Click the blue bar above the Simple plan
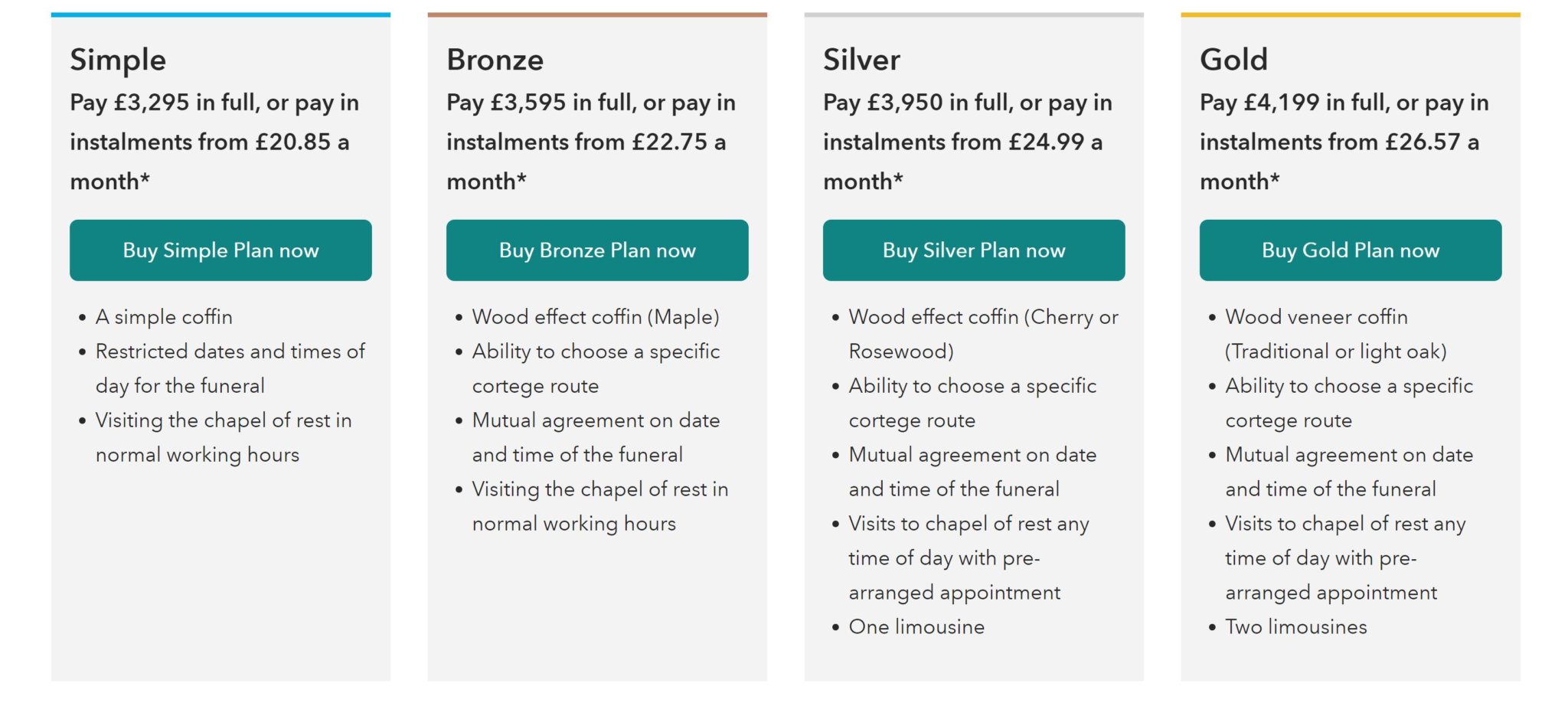Screen dimensions: 1568x703 click(220, 13)
